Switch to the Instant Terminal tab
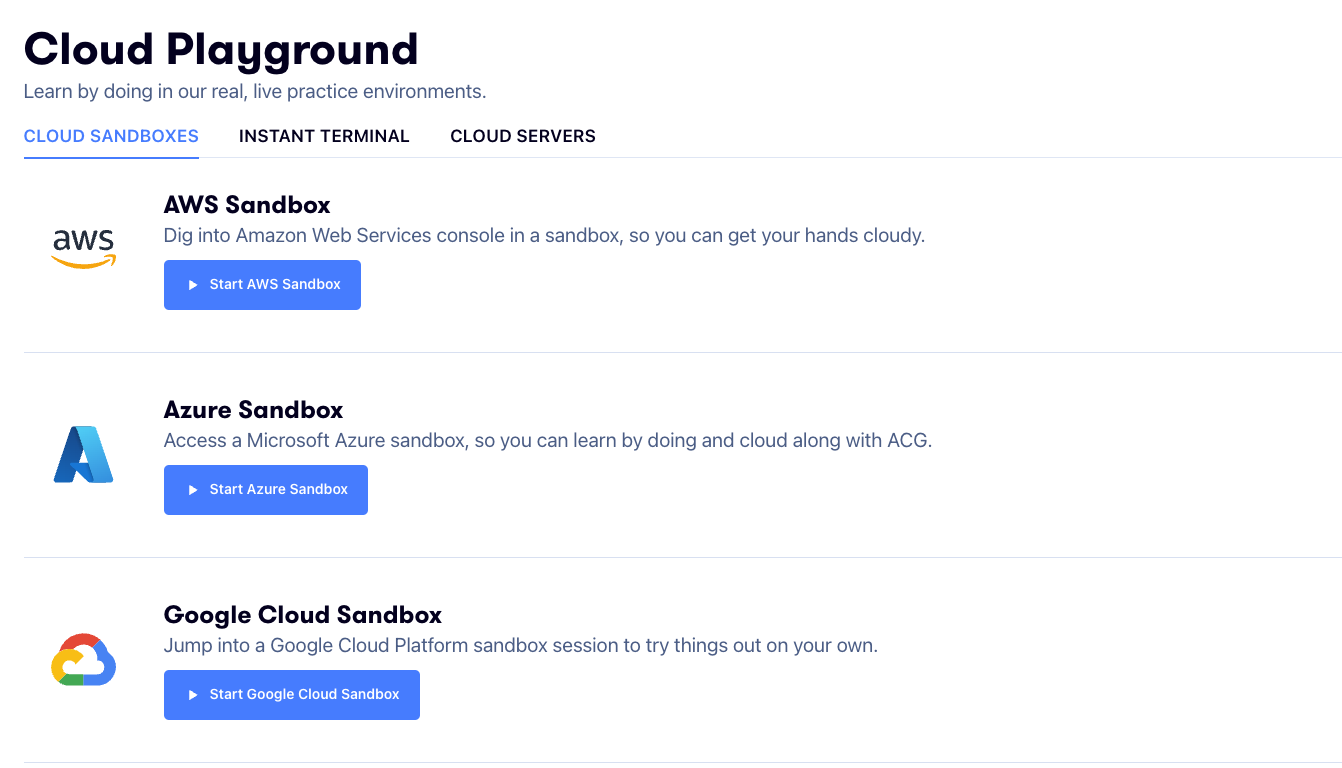The height and width of the screenshot is (768, 1342). coord(324,136)
